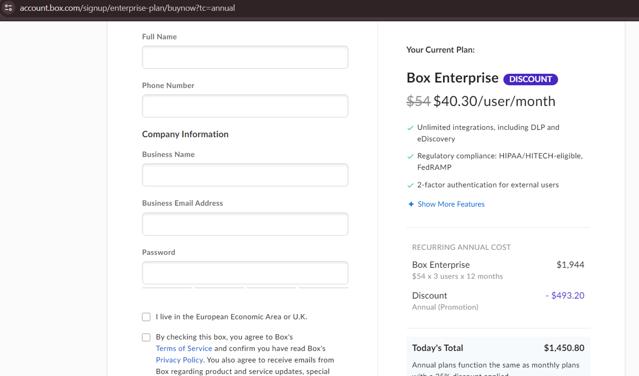The width and height of the screenshot is (639, 376).
Task: Click the struck-through $54 price
Action: tap(418, 101)
